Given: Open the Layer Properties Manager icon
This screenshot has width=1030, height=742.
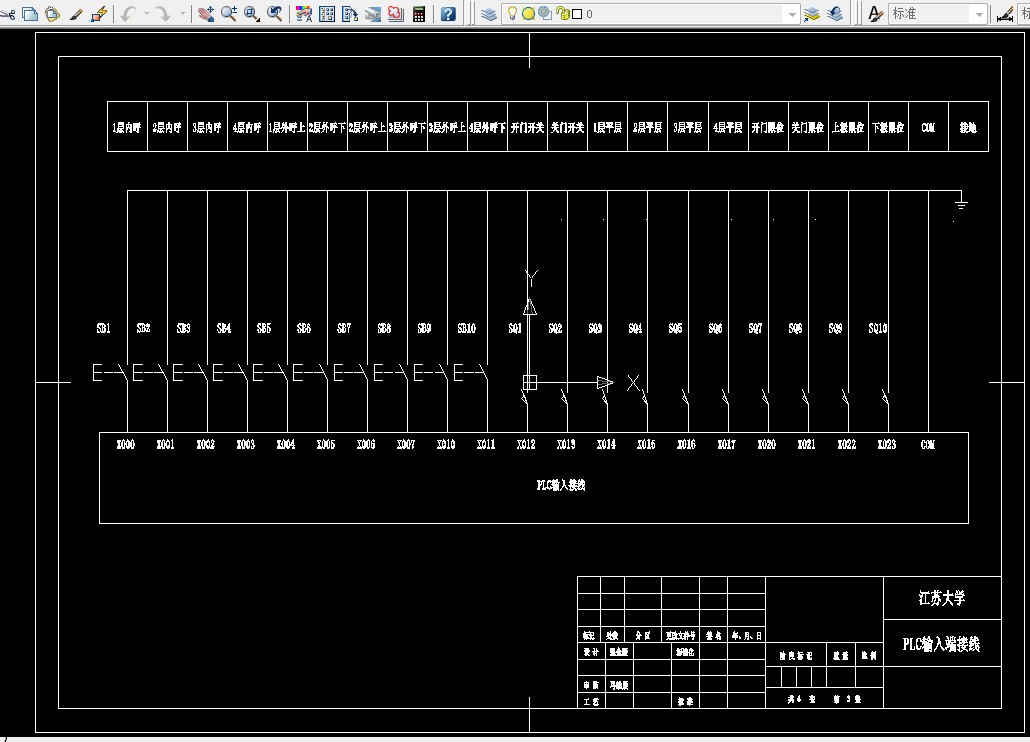Looking at the screenshot, I should coord(489,13).
